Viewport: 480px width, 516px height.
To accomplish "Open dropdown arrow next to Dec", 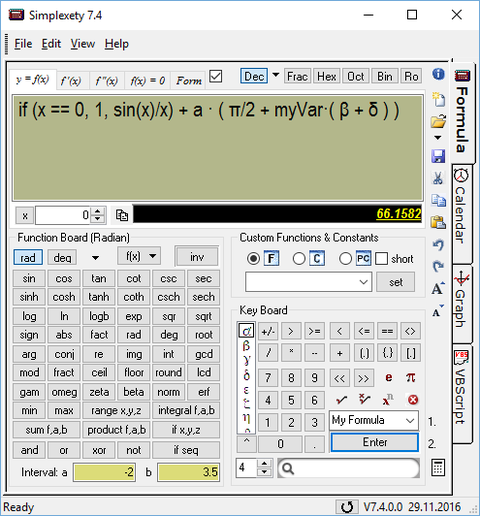I will (x=276, y=75).
